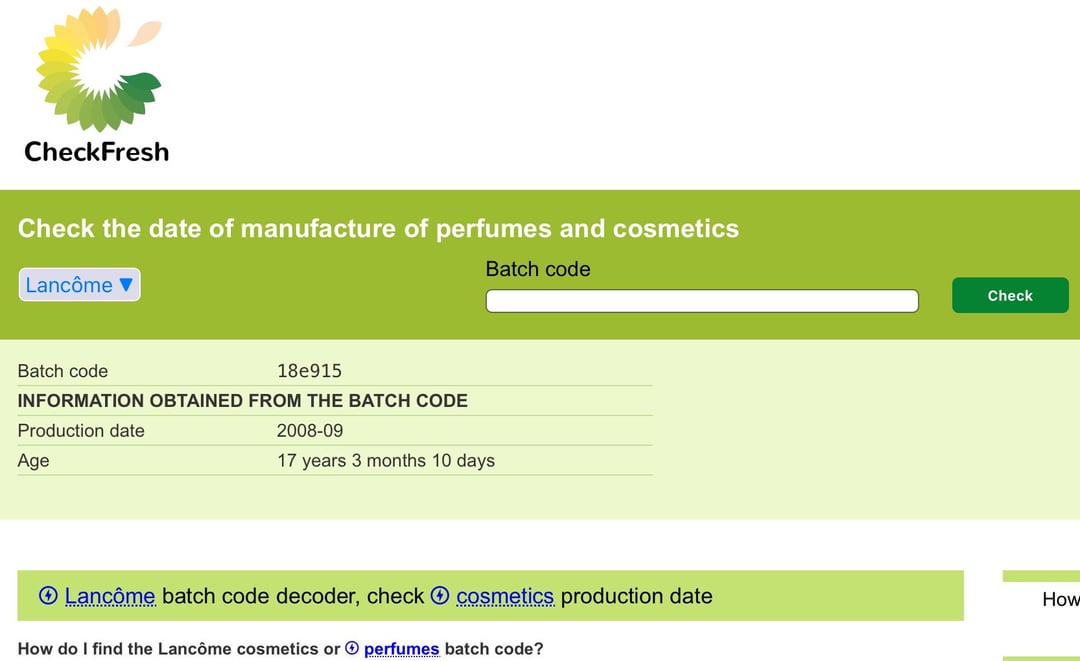Viewport: 1080px width, 661px height.
Task: Click the partially visible "How" side panel
Action: point(1059,599)
